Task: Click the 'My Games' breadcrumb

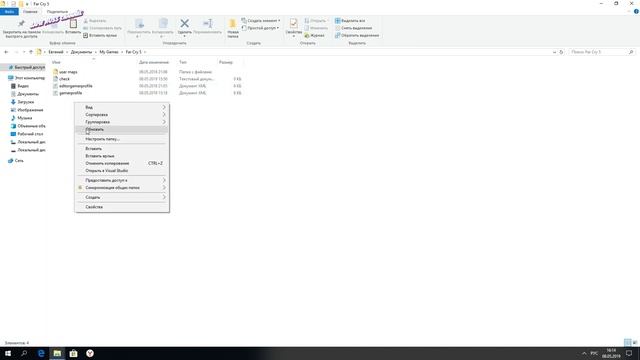Action: [109, 52]
